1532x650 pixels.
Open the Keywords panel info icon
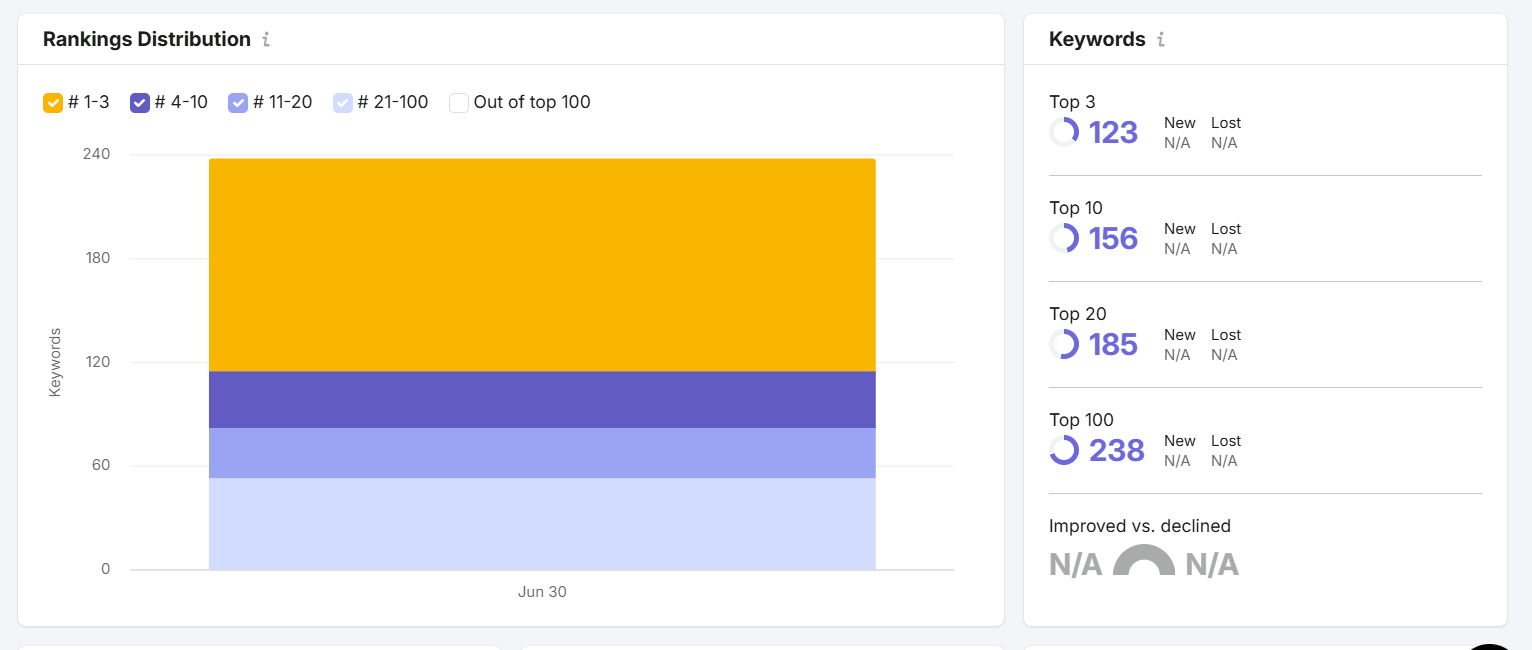(x=1161, y=40)
